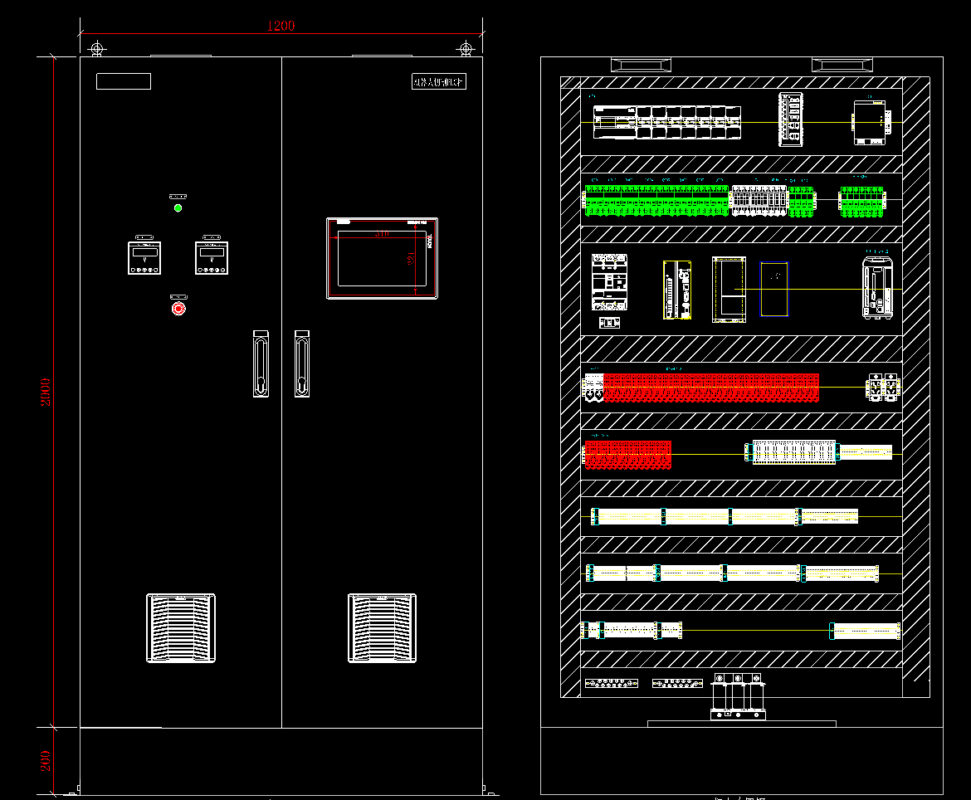Select the 2000 height dimension text
Screen dimensions: 971x800
(x=45, y=392)
